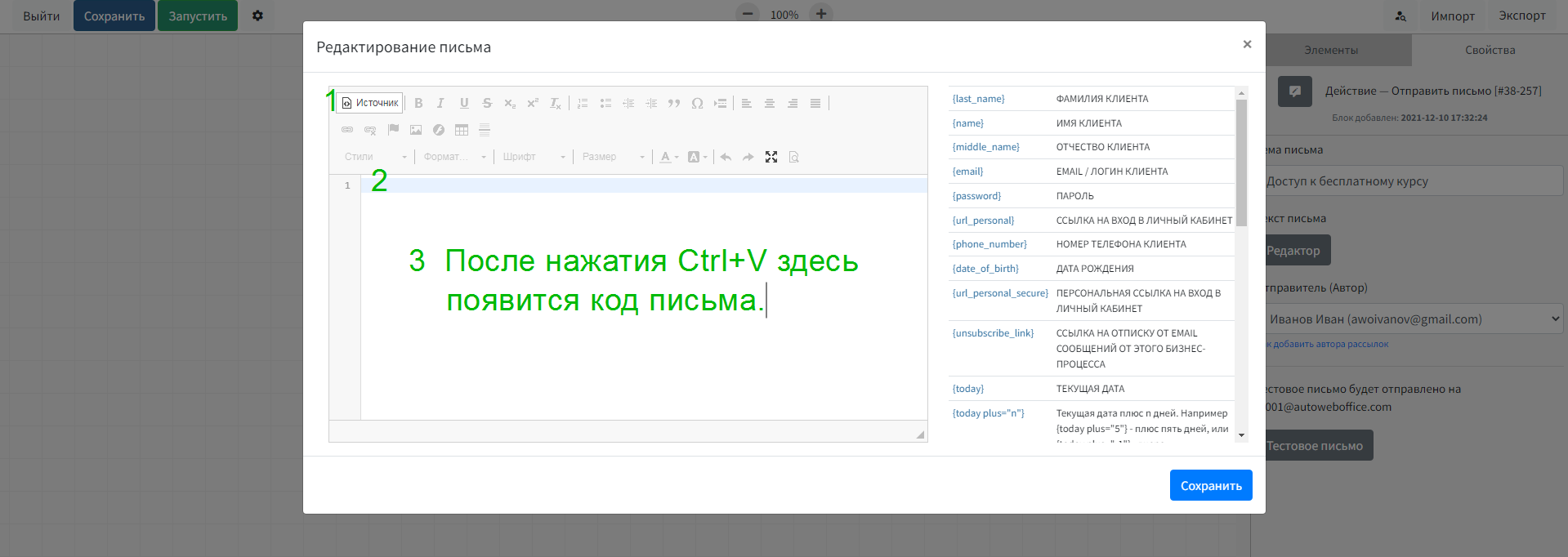Click the maximize editor icon

[x=771, y=157]
